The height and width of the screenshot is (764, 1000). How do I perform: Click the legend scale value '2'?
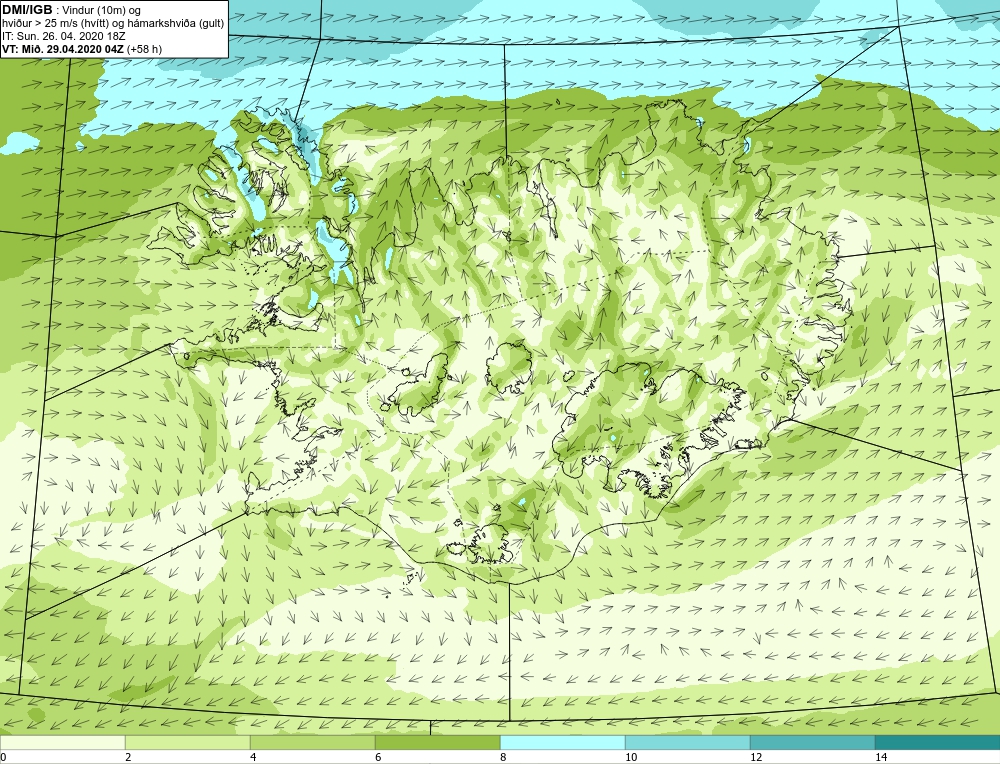pos(128,757)
